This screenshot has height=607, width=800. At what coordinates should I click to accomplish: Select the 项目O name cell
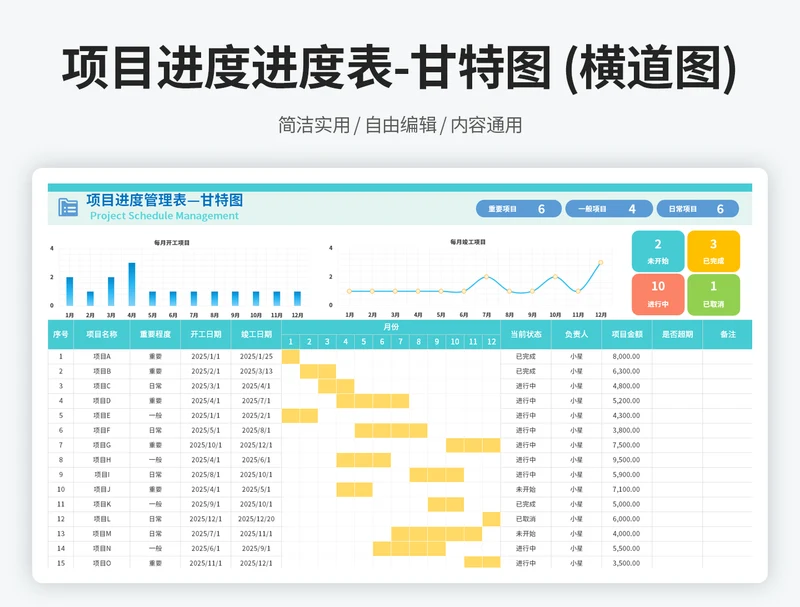(x=102, y=563)
